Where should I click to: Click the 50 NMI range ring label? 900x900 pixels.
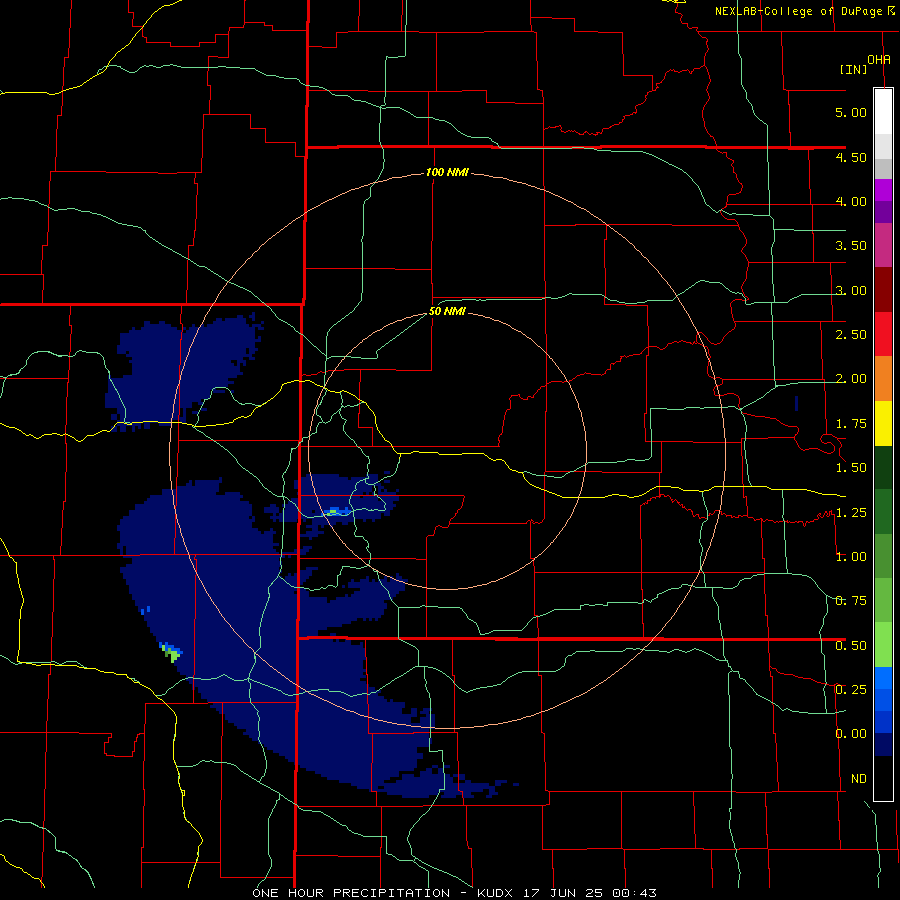click(447, 312)
